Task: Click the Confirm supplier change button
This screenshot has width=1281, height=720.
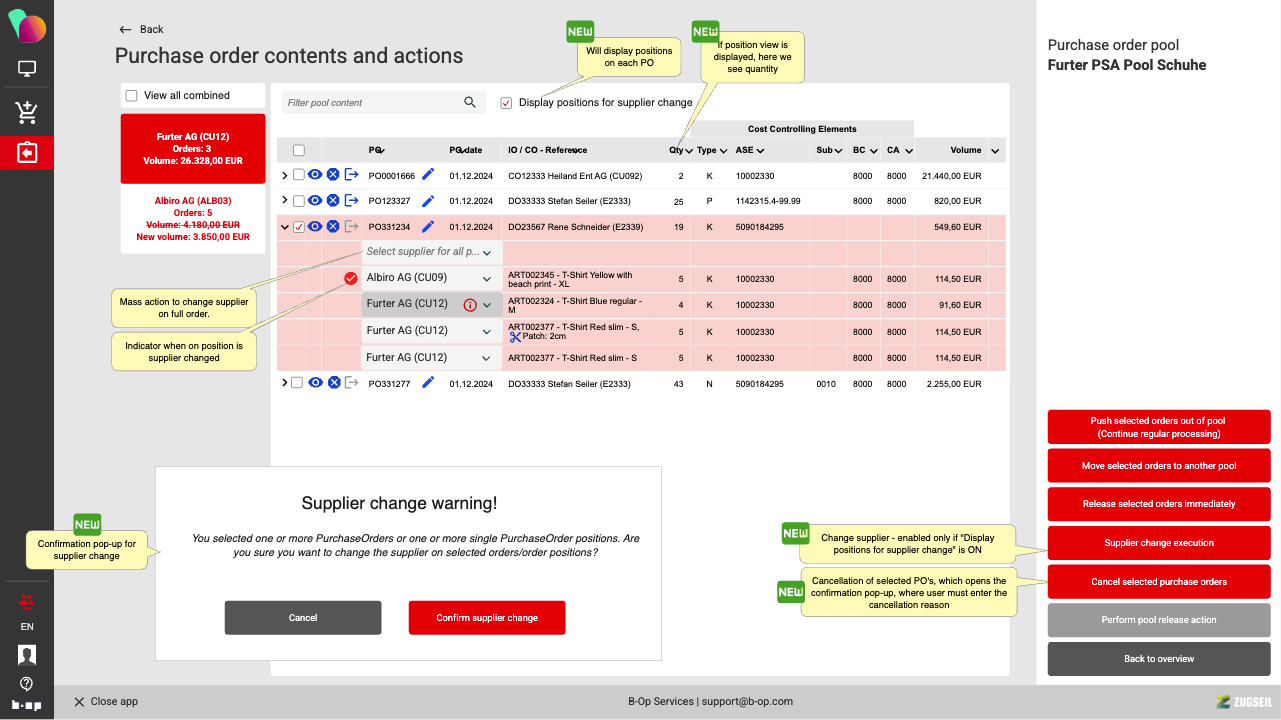Action: pos(487,618)
